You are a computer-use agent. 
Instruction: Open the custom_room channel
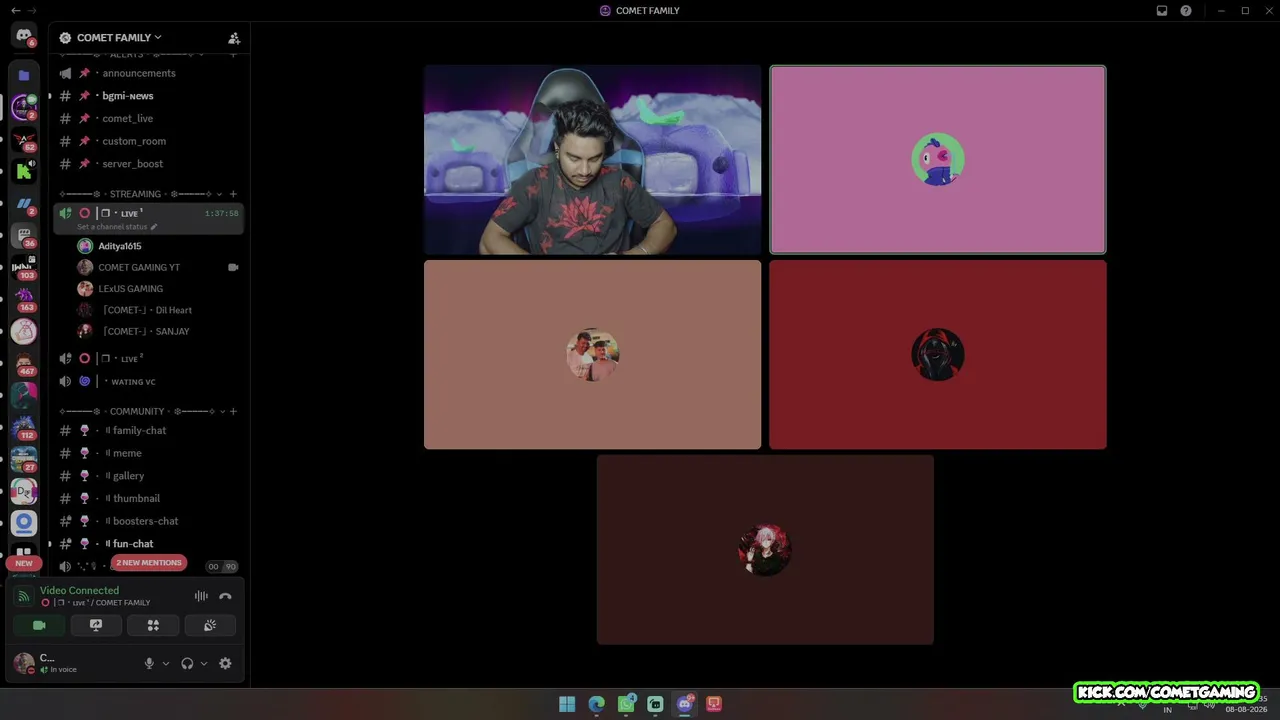pyautogui.click(x=148, y=141)
